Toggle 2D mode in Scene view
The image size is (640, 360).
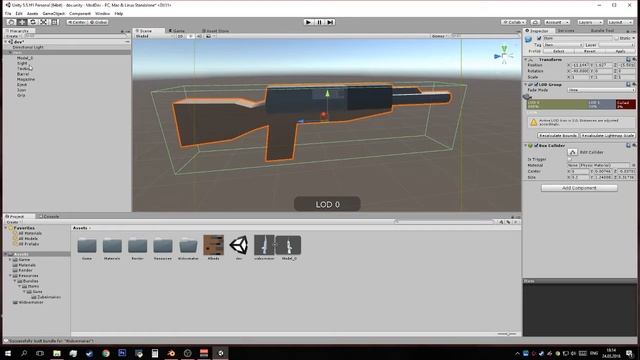(x=180, y=36)
